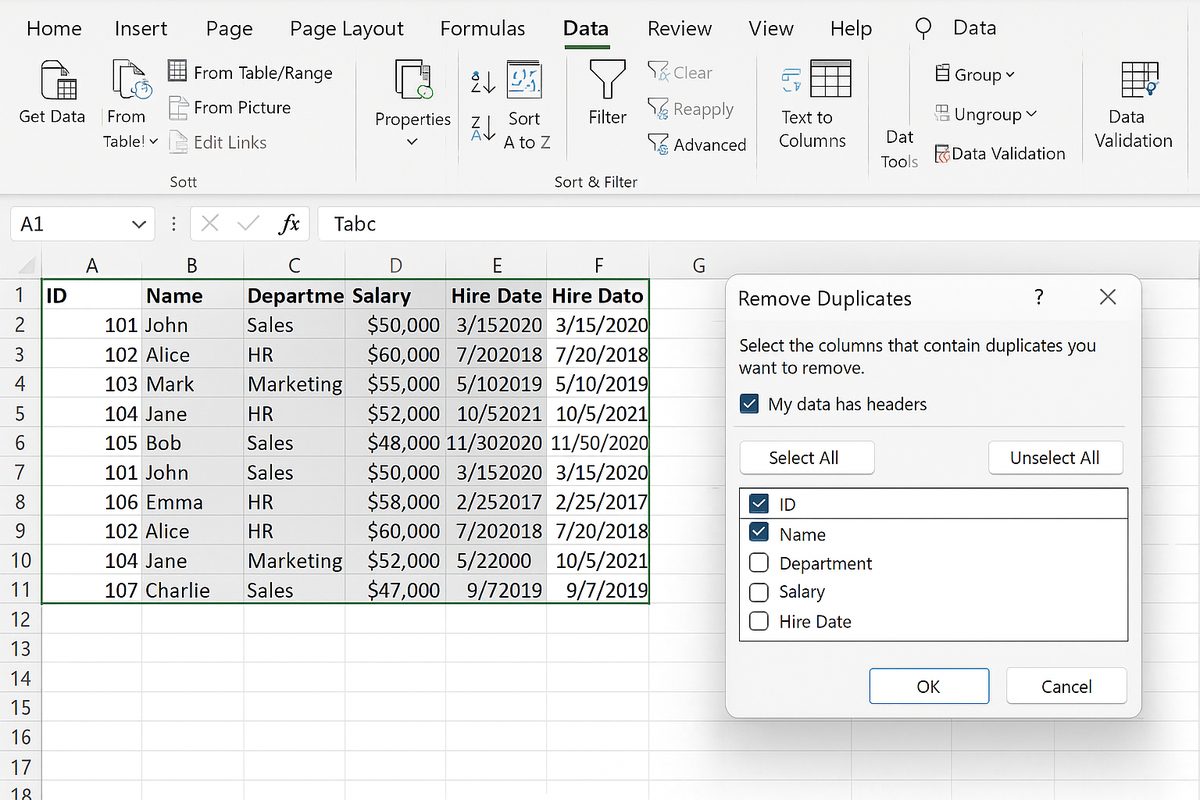This screenshot has width=1200, height=800.
Task: Select the row 12 header
Action: click(20, 620)
